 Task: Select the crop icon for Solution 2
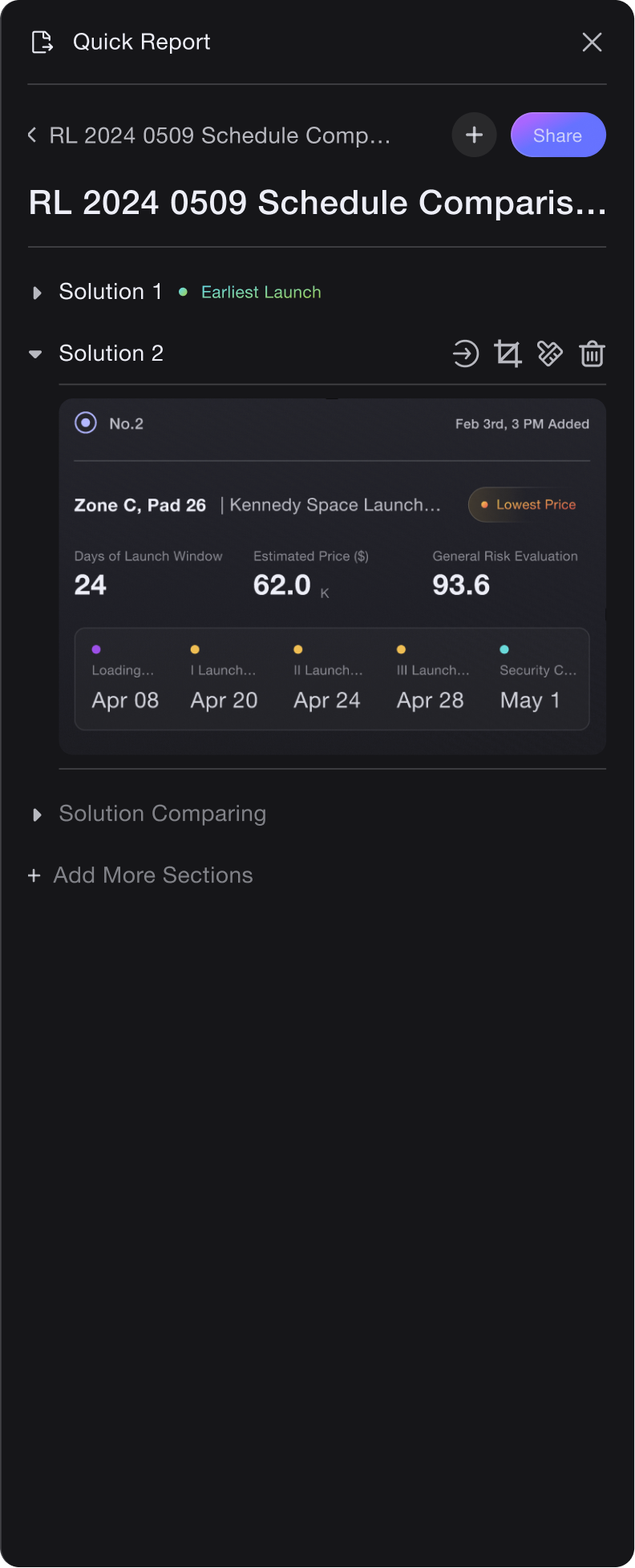508,354
